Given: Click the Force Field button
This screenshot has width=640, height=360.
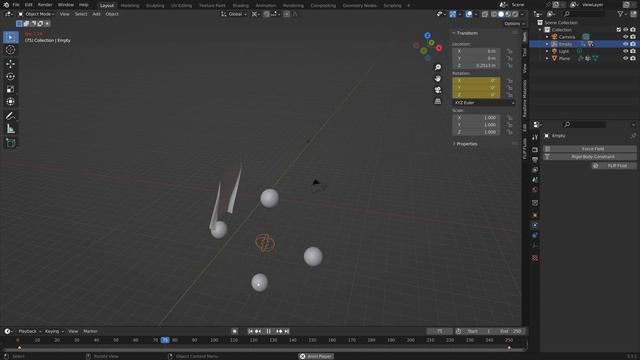Looking at the screenshot, I should coord(589,149).
